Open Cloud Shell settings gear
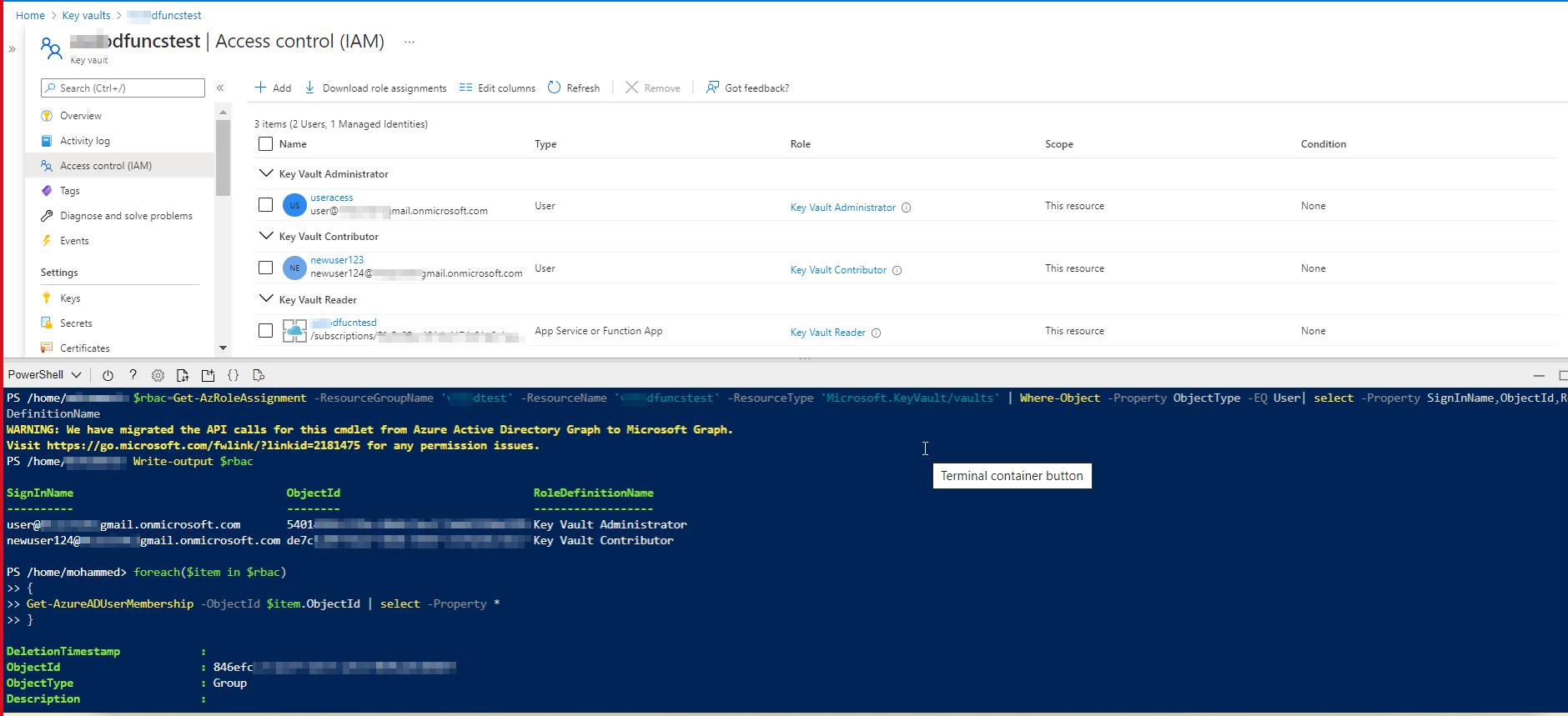The image size is (1568, 716). [x=158, y=375]
